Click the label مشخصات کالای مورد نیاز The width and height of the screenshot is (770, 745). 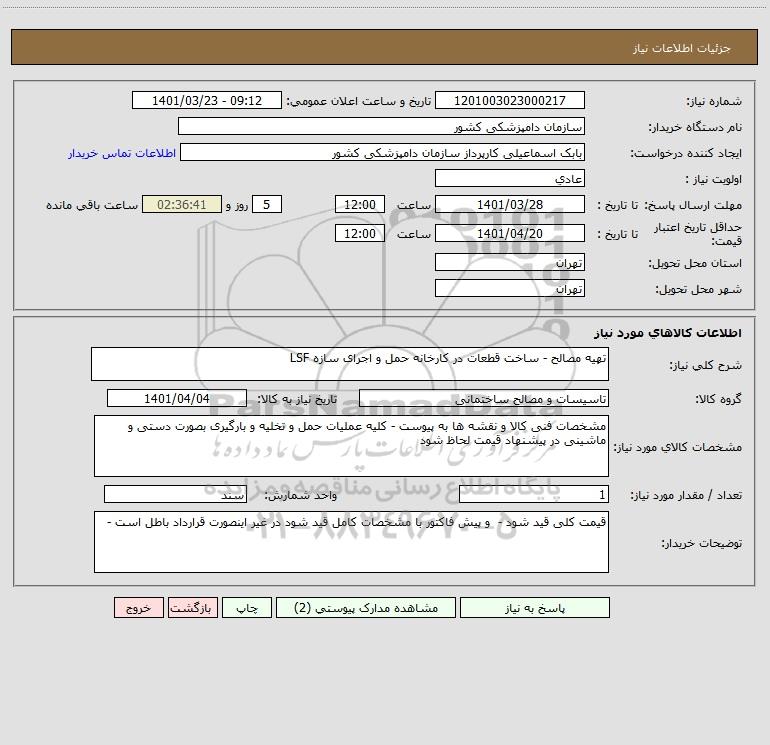[680, 447]
